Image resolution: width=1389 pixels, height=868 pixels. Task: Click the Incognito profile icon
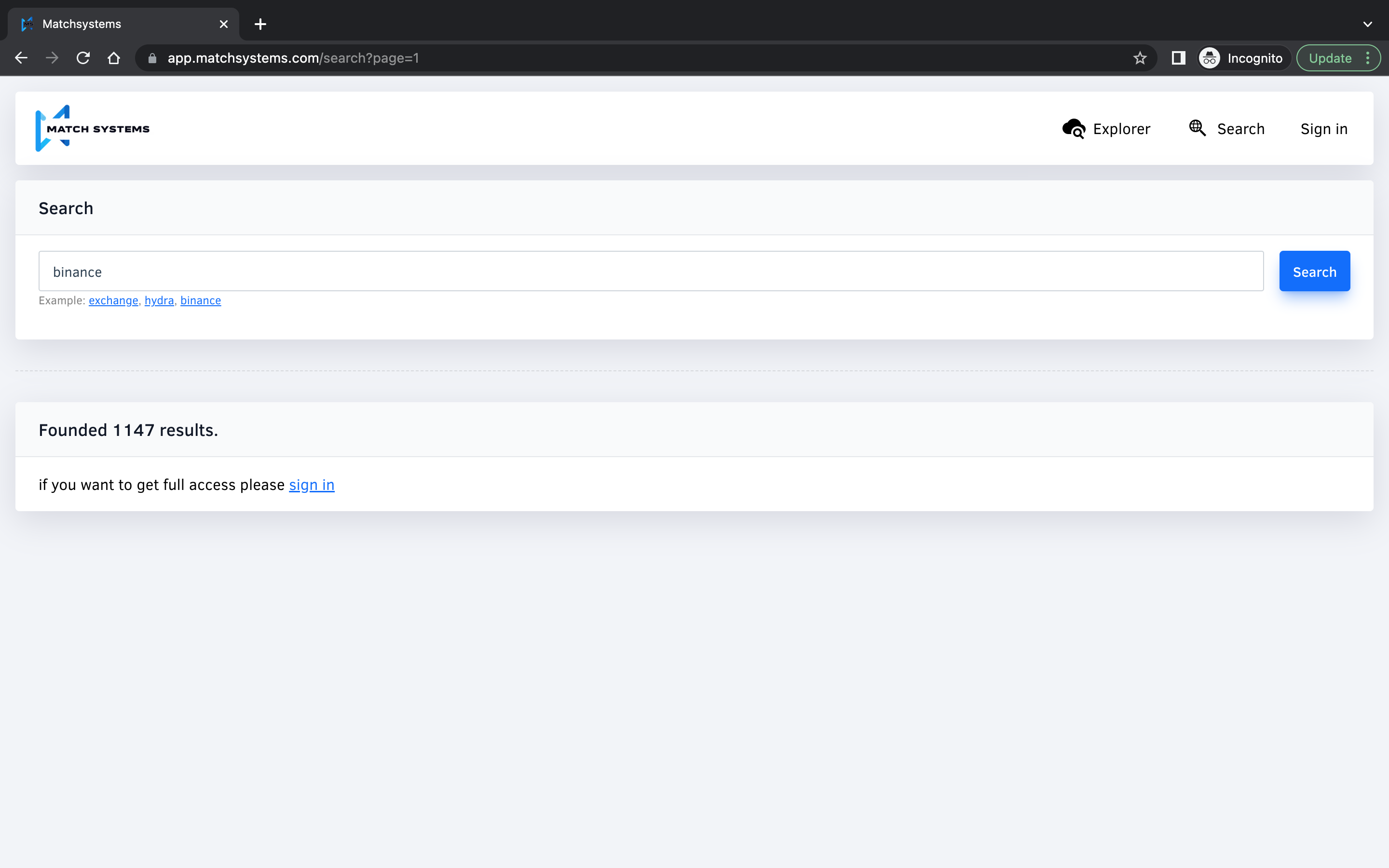(1210, 58)
